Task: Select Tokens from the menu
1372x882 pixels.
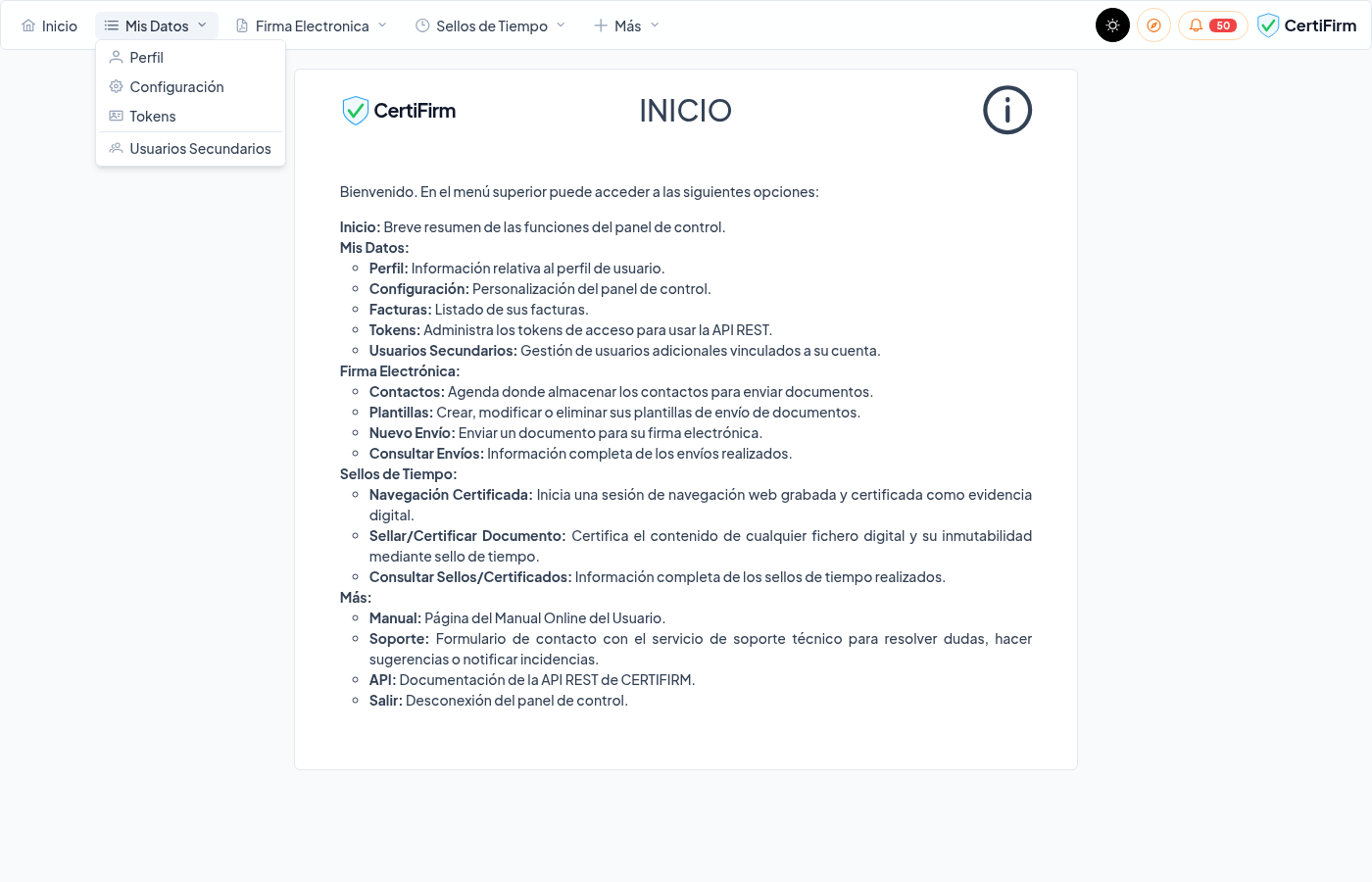Action: 190,116
